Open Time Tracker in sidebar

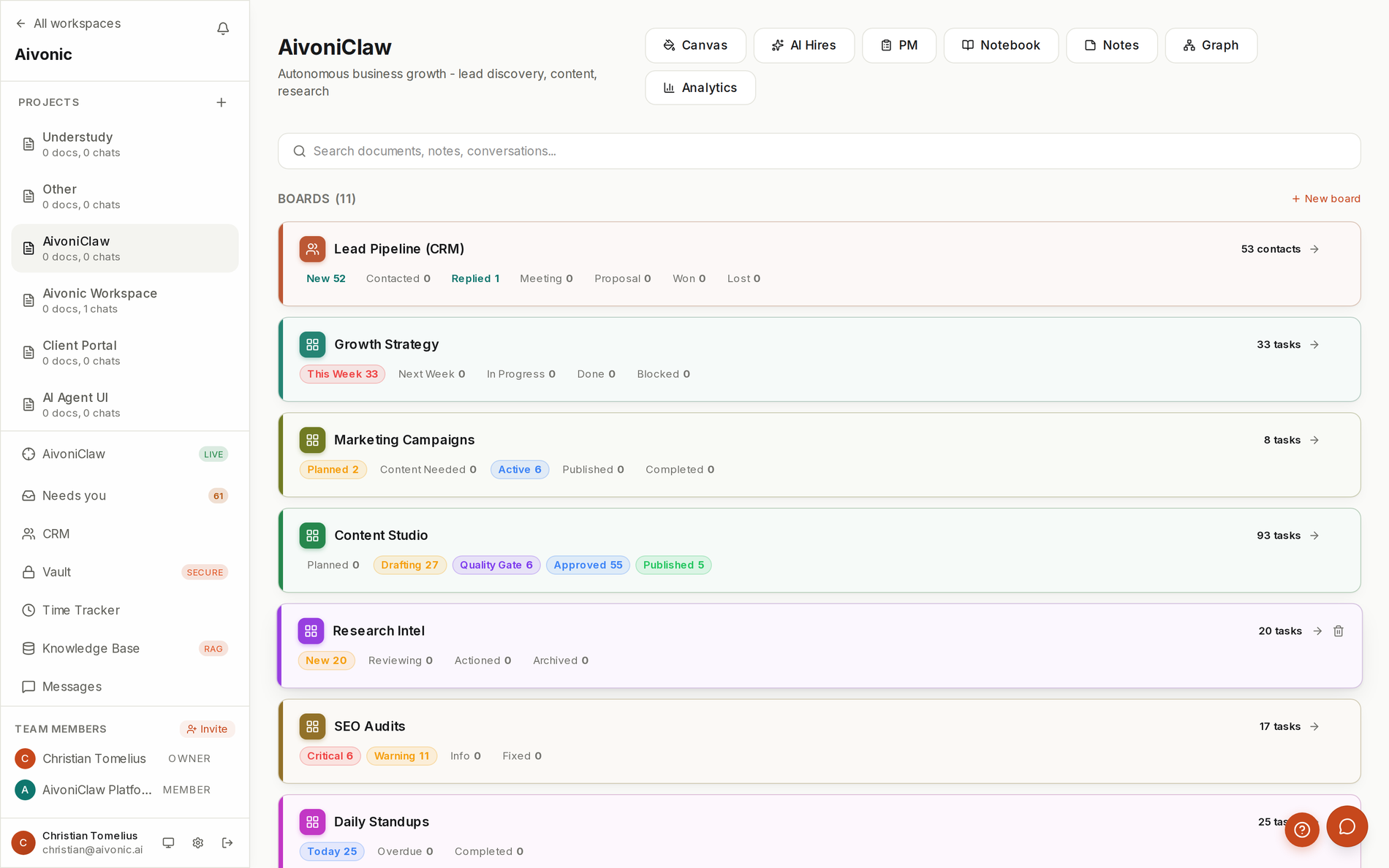pos(125,610)
